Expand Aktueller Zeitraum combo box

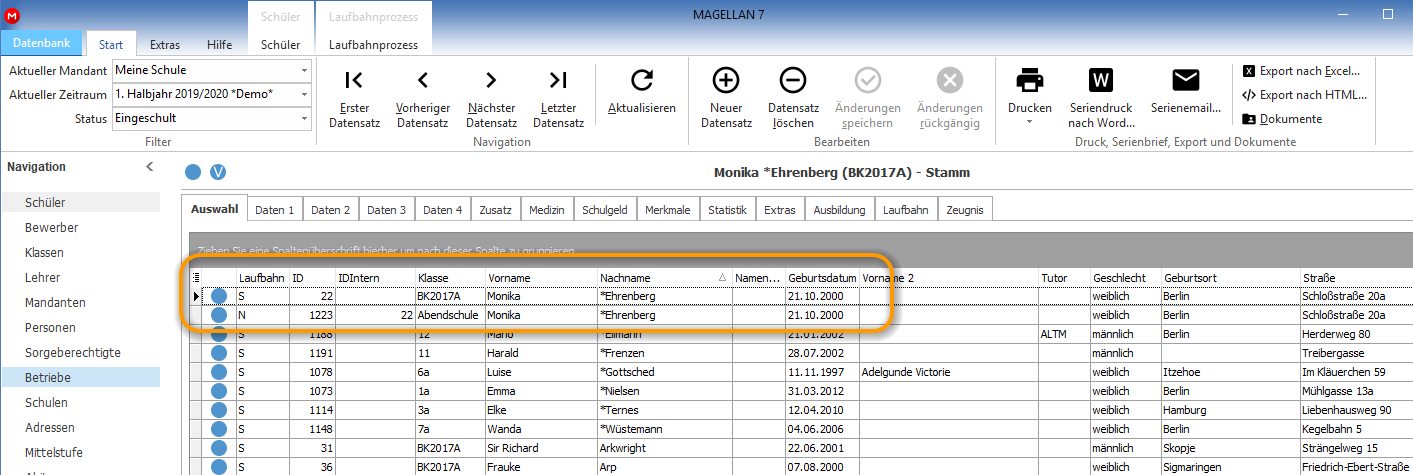(304, 94)
